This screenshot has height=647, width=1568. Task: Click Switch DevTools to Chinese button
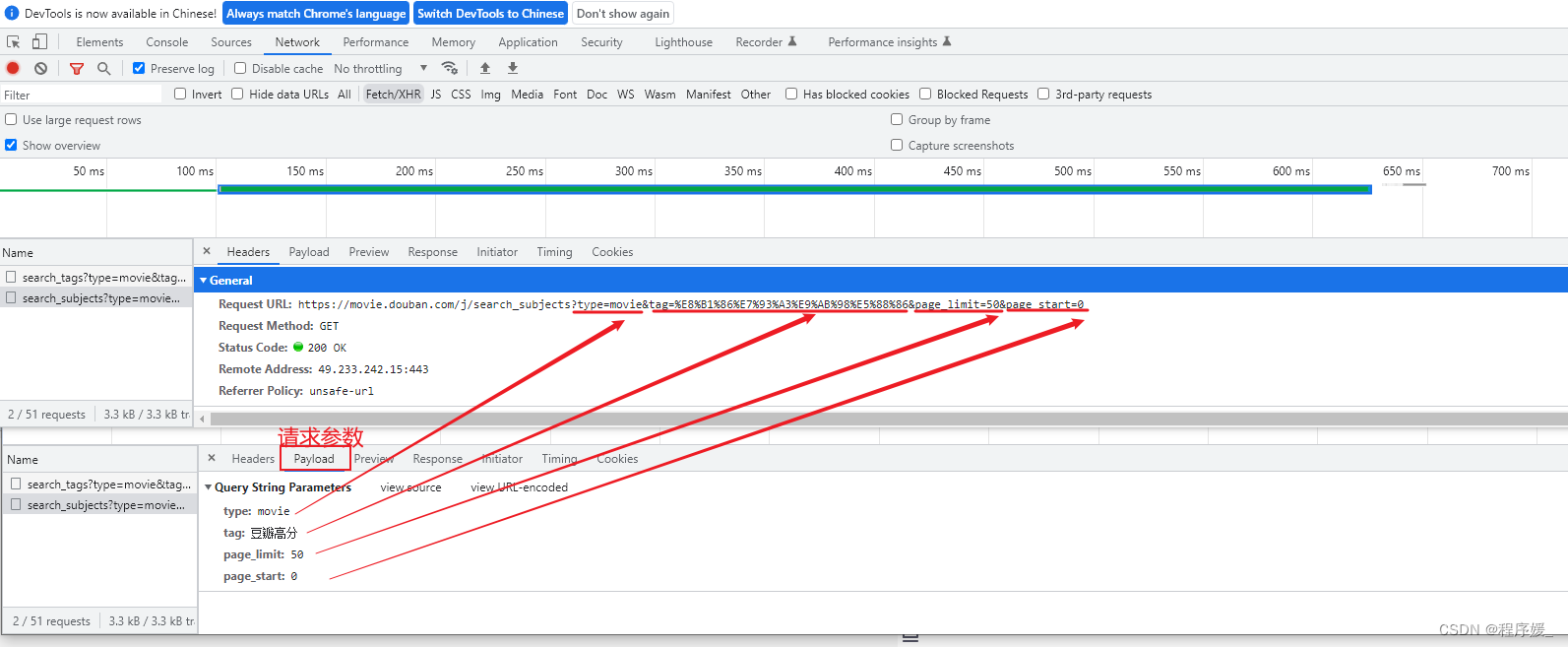pos(490,14)
